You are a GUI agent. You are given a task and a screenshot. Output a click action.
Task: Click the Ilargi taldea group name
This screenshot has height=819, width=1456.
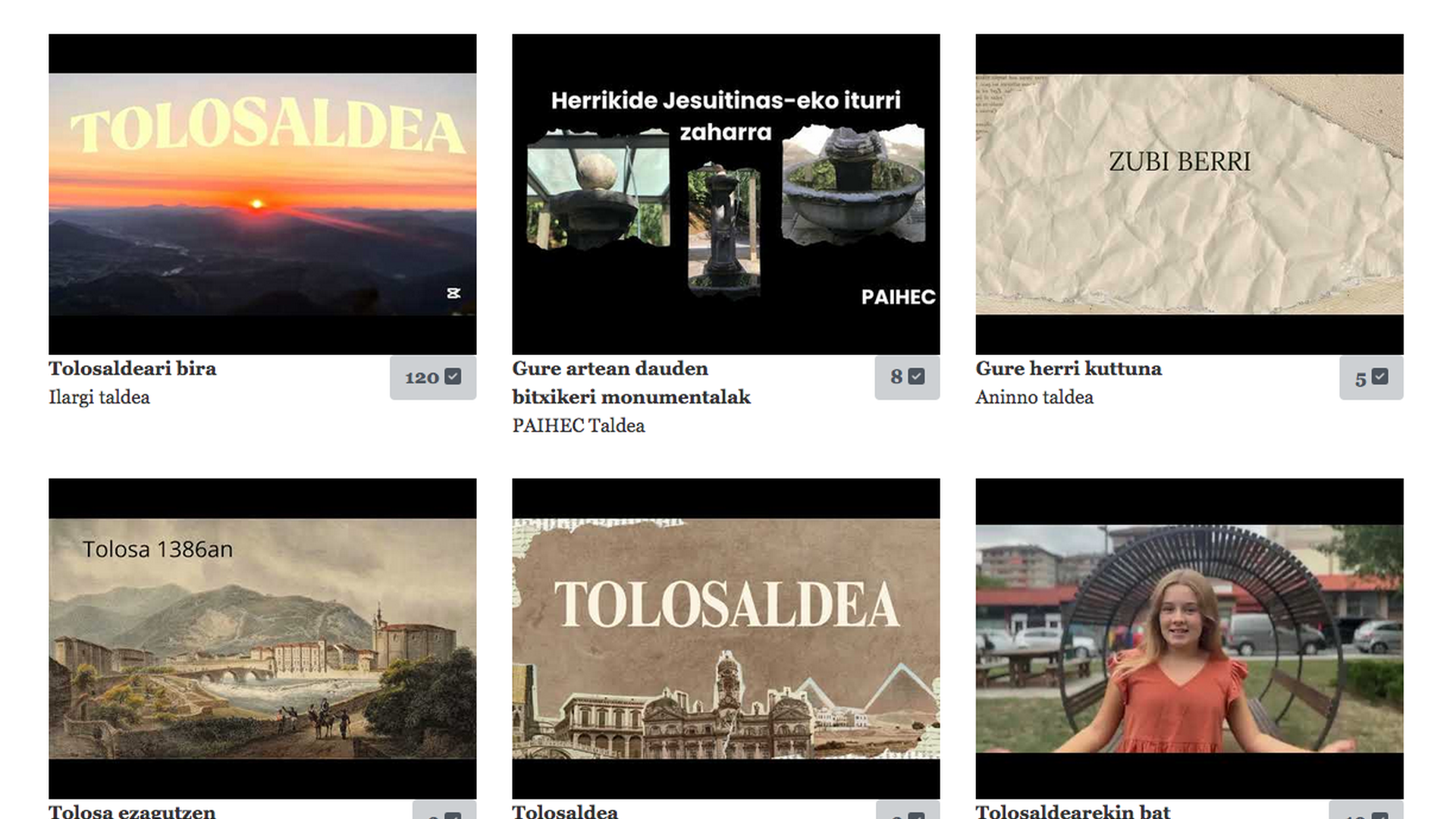(99, 397)
